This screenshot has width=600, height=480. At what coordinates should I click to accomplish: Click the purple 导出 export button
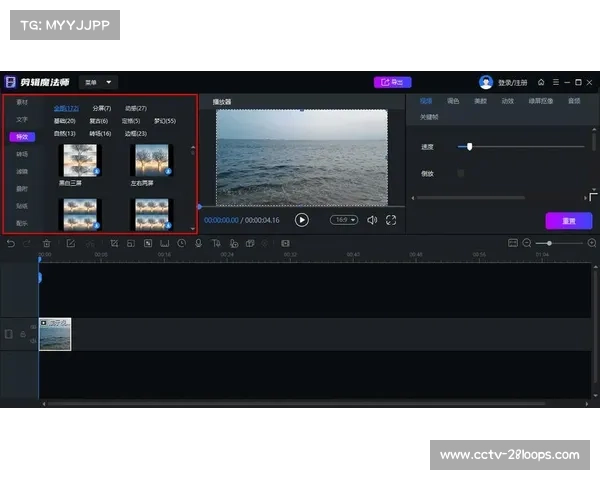392,82
